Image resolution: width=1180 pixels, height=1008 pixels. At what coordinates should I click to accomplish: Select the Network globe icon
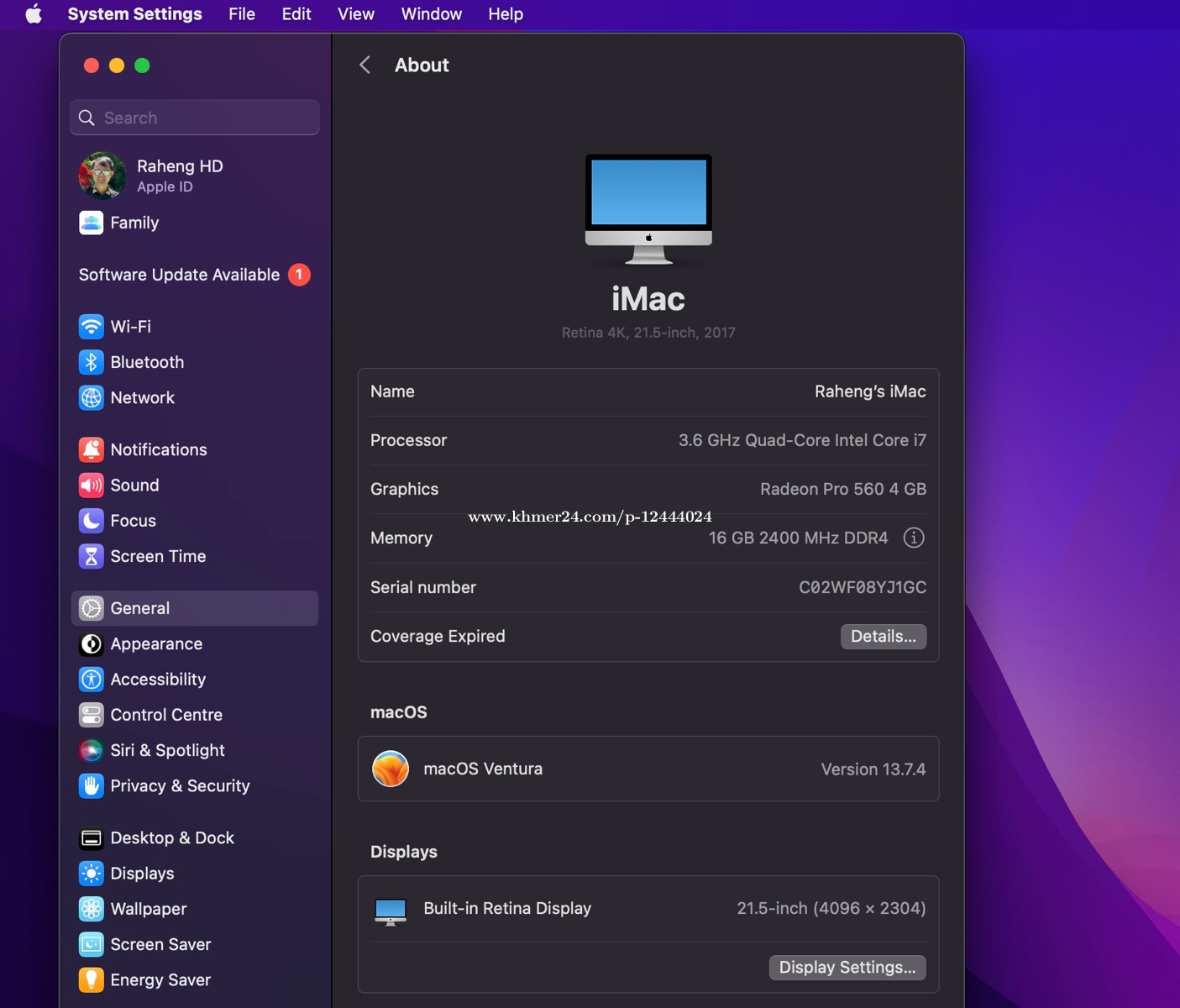click(91, 397)
